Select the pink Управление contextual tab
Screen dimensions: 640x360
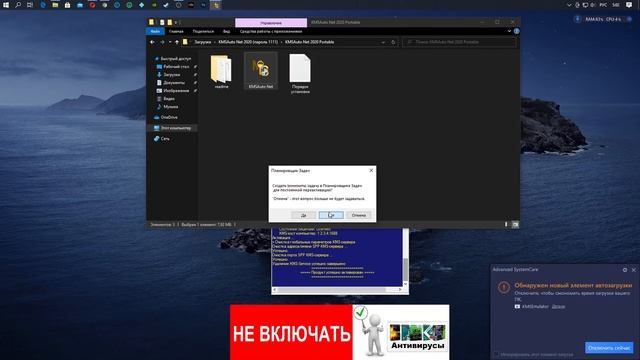click(271, 22)
